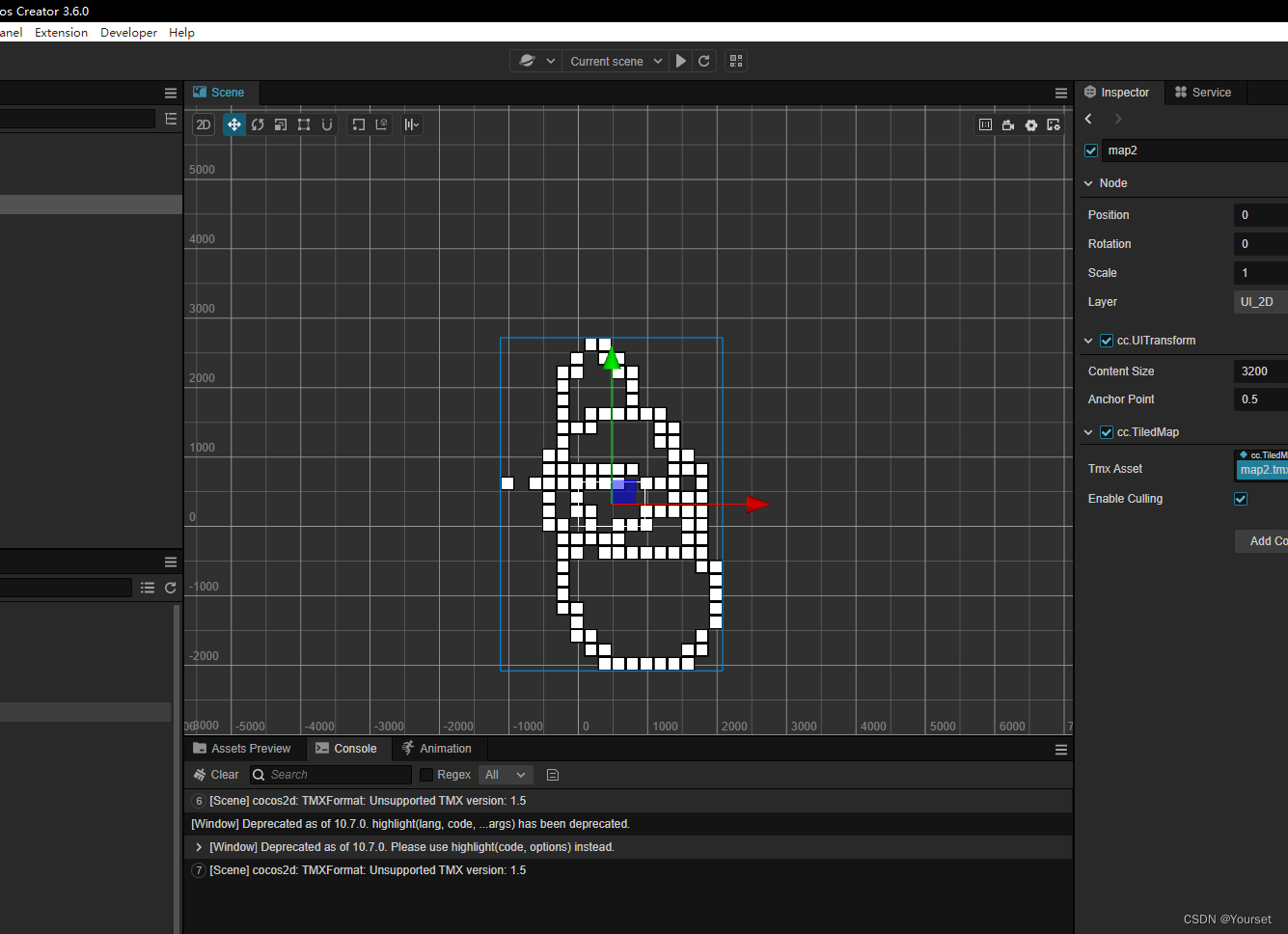Click the map2.tmx asset in Tmx Asset field
This screenshot has height=934, width=1288.
[1262, 469]
